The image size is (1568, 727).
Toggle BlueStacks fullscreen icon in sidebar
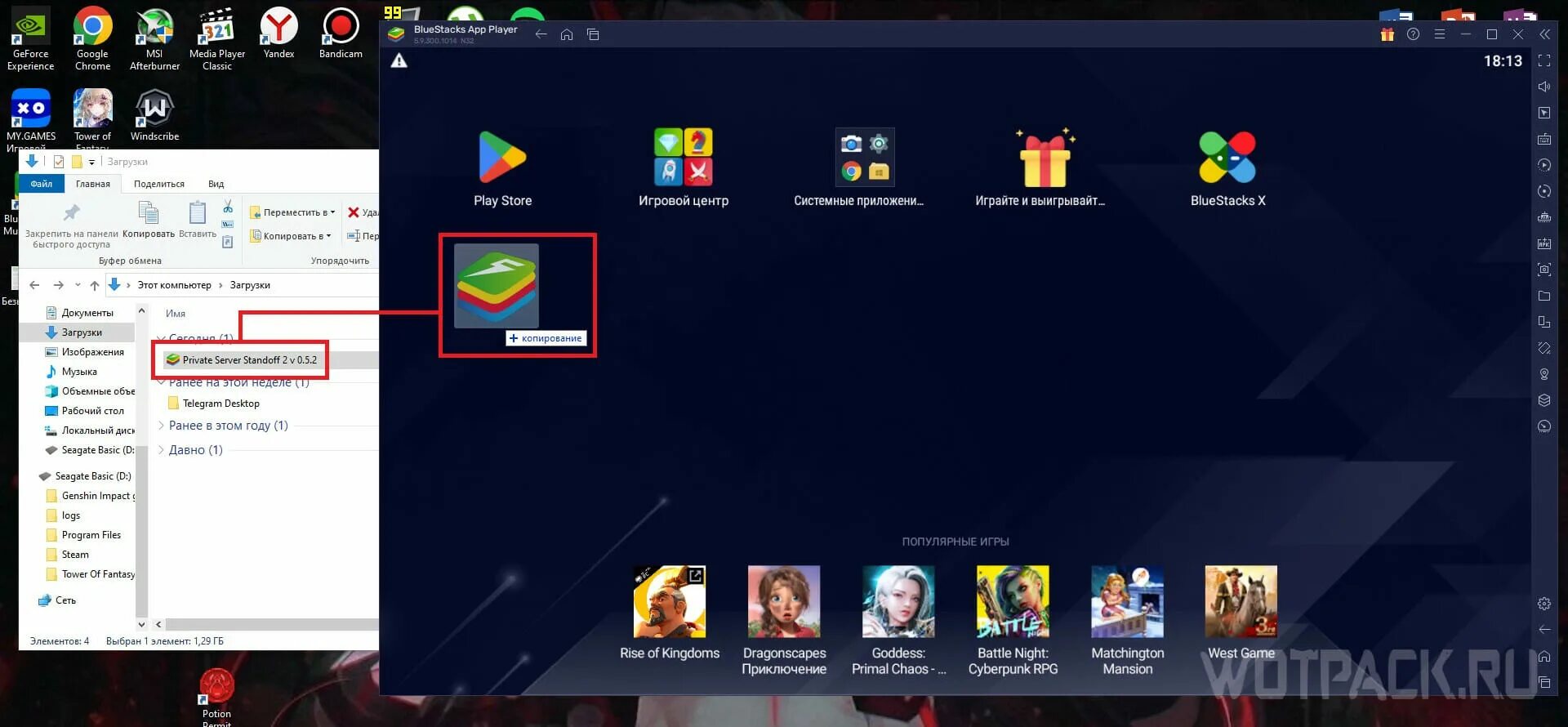tap(1543, 60)
